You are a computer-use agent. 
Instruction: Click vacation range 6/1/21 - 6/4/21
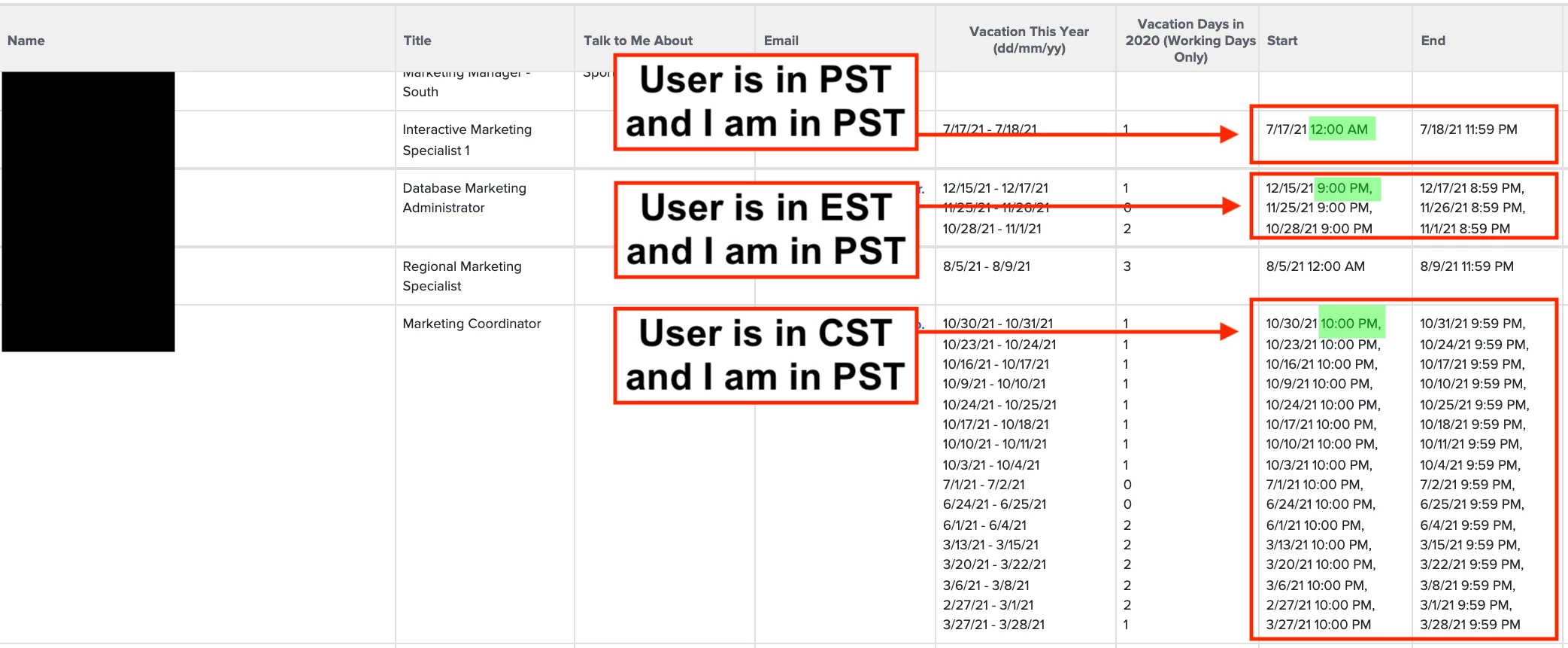984,525
